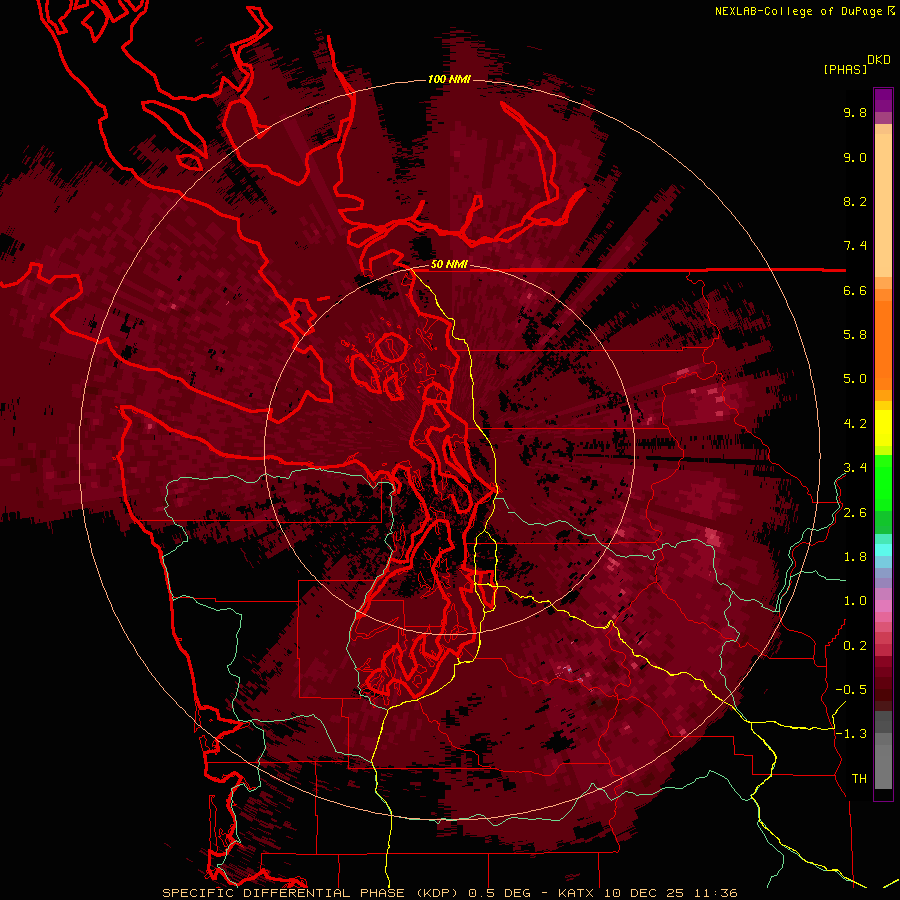Click the 0.2 value on color scale
The image size is (900, 900).
click(855, 646)
